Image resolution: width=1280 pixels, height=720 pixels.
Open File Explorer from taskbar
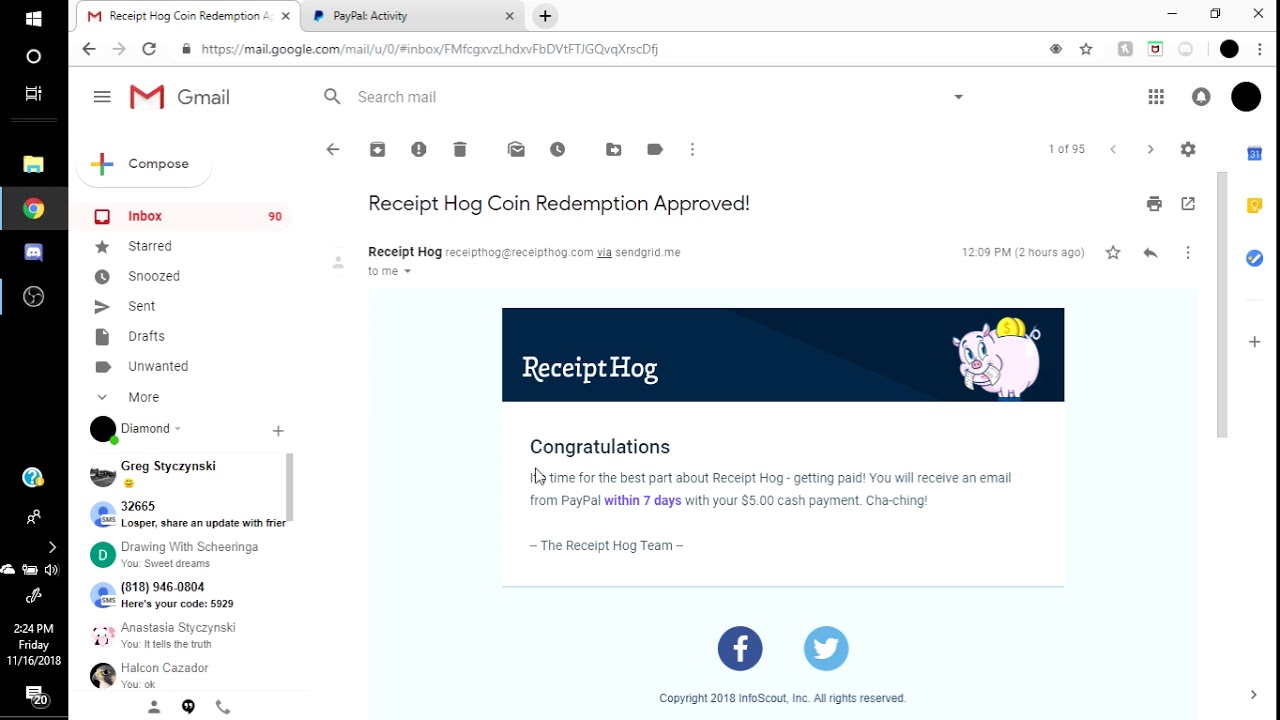coord(33,164)
